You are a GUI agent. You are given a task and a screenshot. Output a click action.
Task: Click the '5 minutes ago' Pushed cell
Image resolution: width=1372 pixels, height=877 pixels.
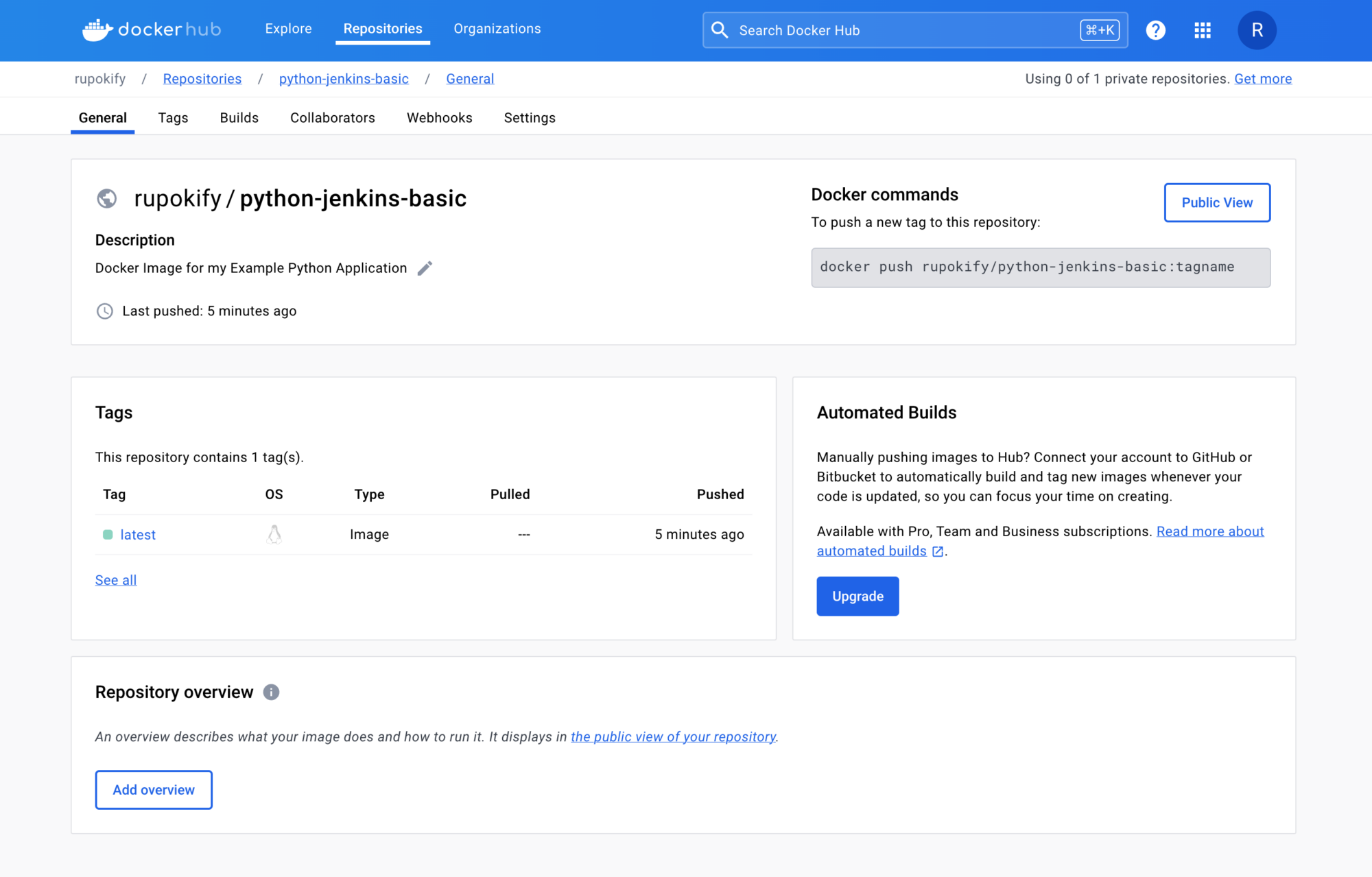[699, 535]
